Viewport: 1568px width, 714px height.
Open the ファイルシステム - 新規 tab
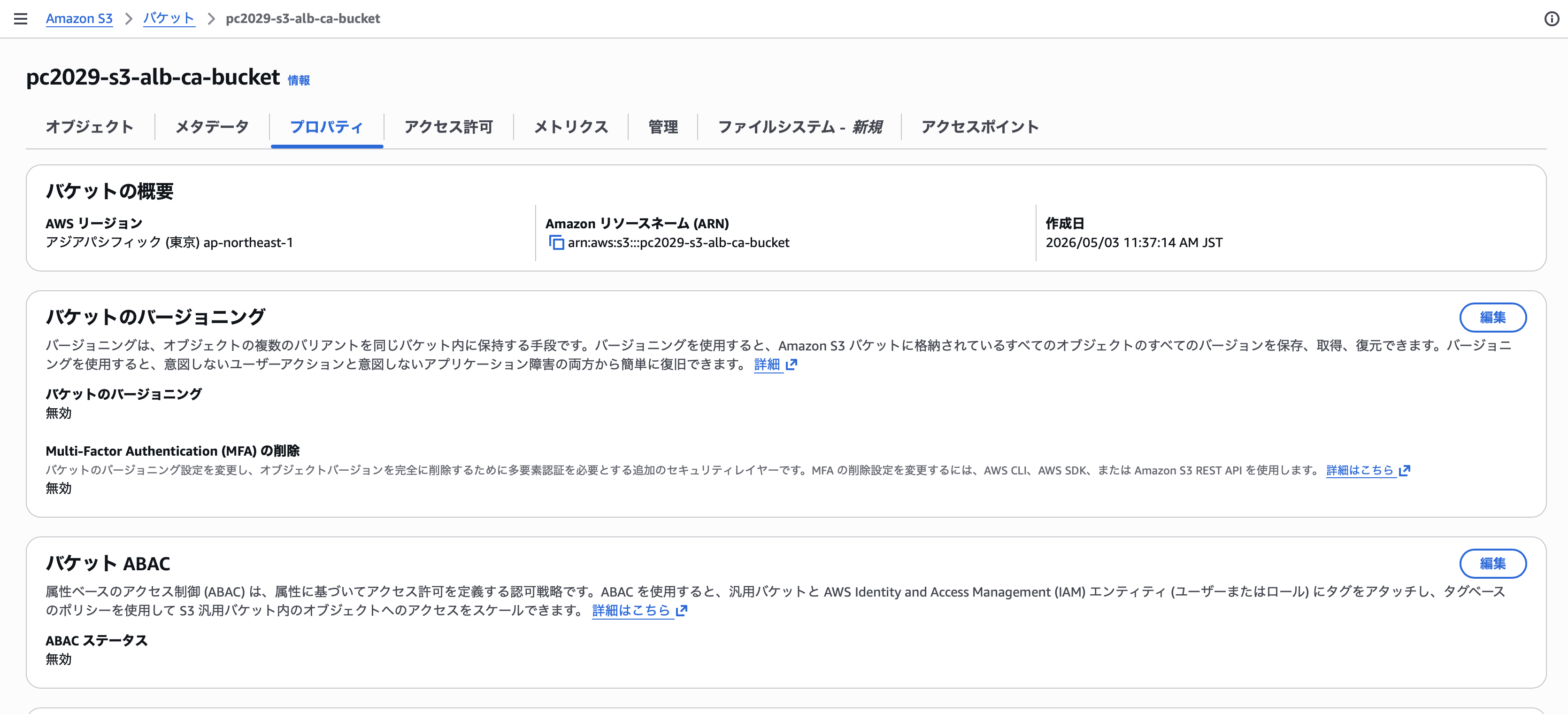click(800, 127)
